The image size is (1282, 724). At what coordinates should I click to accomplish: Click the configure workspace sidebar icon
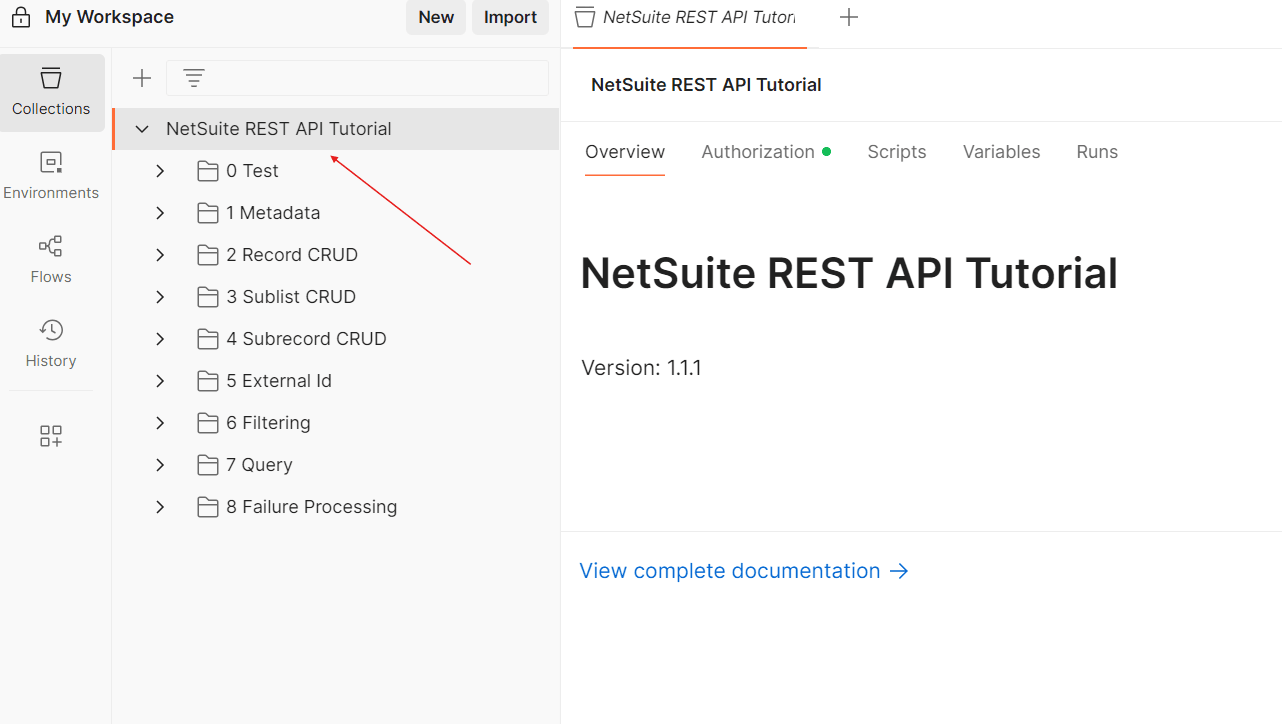(x=51, y=436)
